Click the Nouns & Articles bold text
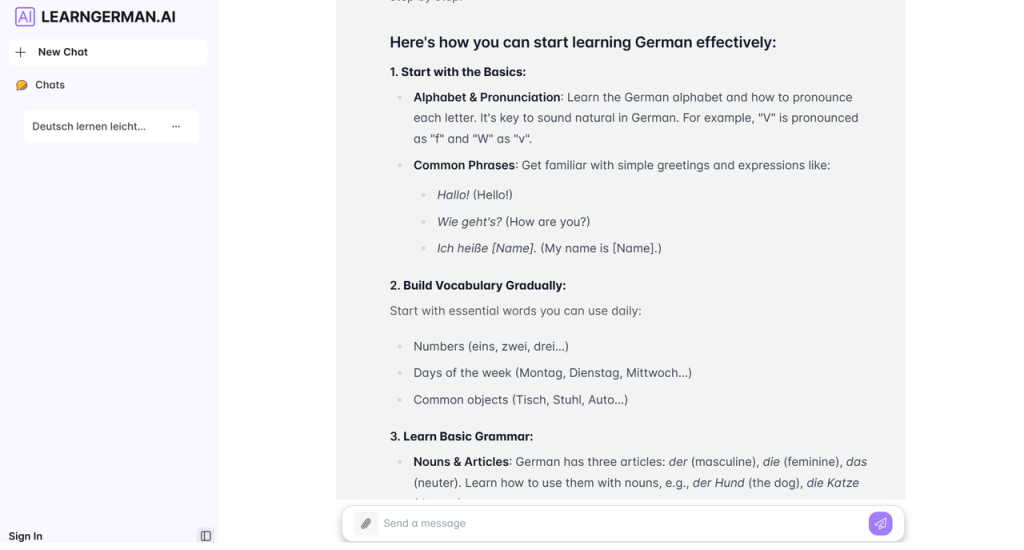This screenshot has height=550, width=1024. coord(461,462)
